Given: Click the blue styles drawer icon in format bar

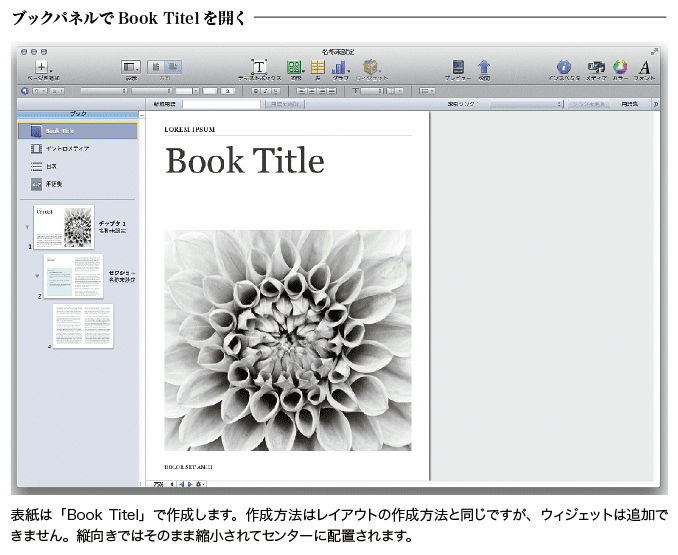Looking at the screenshot, I should (25, 91).
